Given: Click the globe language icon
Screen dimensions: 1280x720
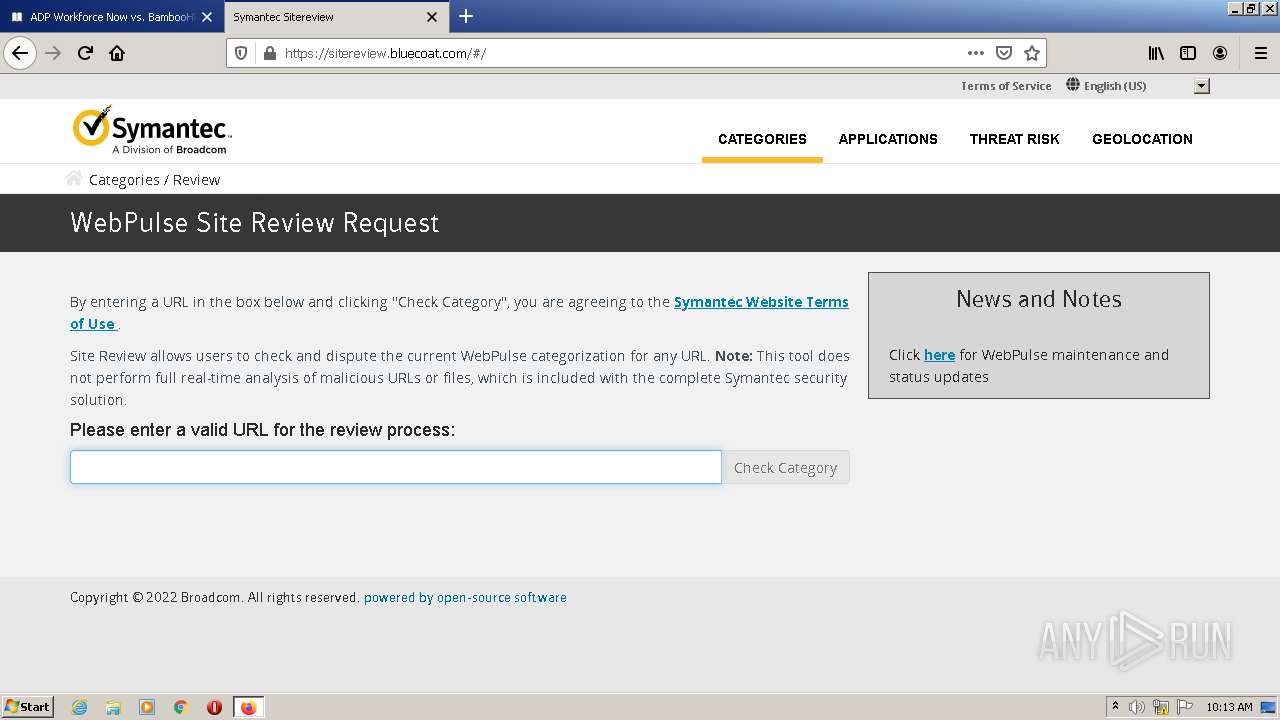Looking at the screenshot, I should [x=1073, y=85].
